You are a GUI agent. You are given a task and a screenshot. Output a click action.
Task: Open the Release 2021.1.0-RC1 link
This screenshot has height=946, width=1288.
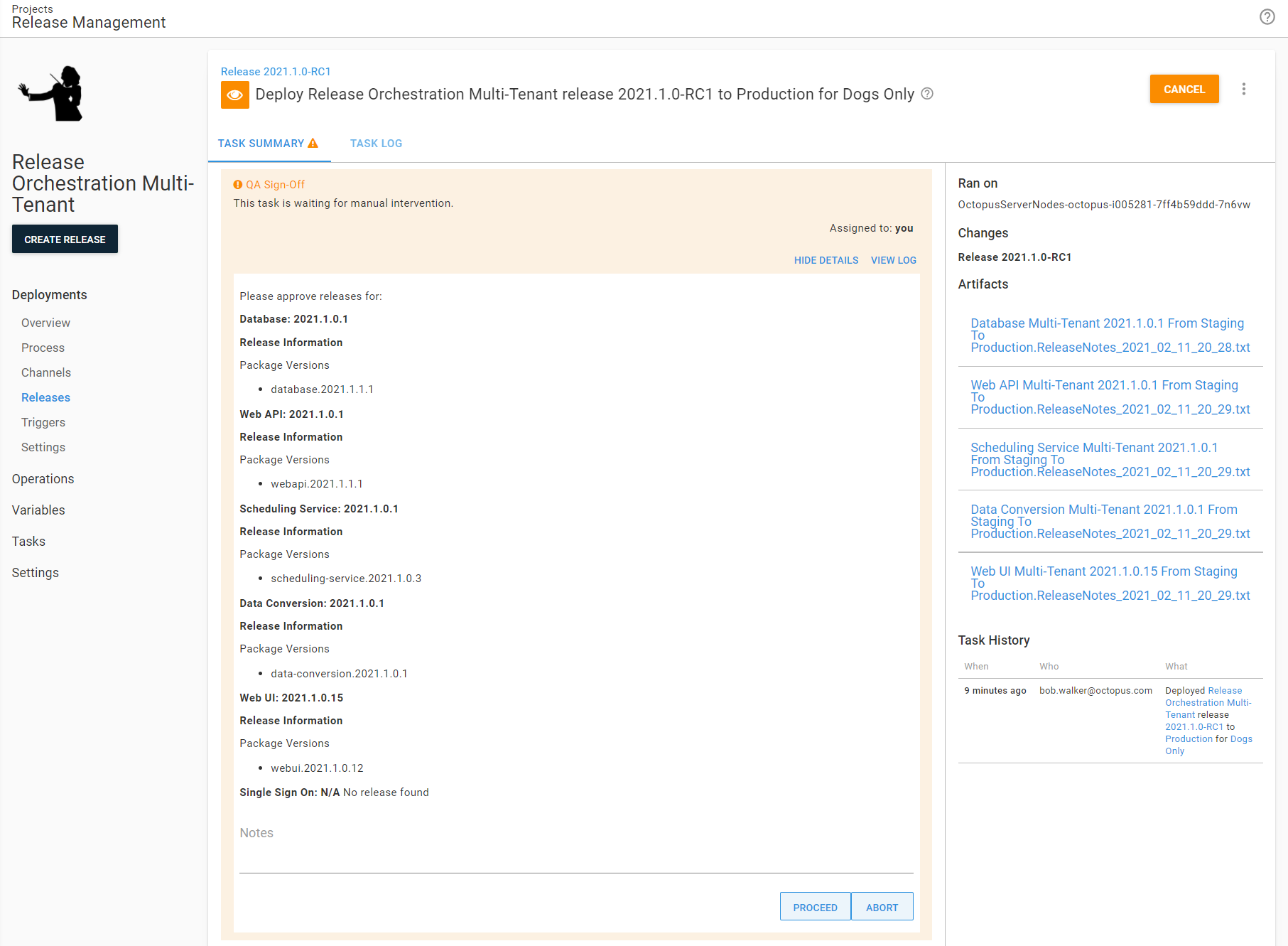(276, 71)
